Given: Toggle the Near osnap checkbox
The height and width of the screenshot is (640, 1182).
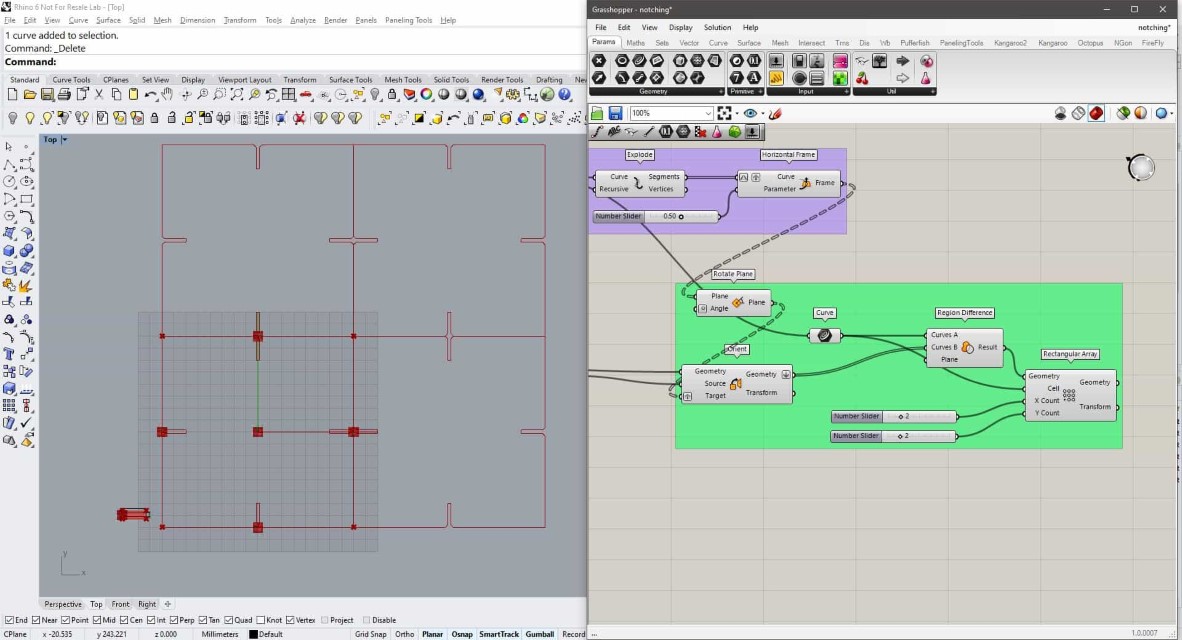Looking at the screenshot, I should (36, 620).
